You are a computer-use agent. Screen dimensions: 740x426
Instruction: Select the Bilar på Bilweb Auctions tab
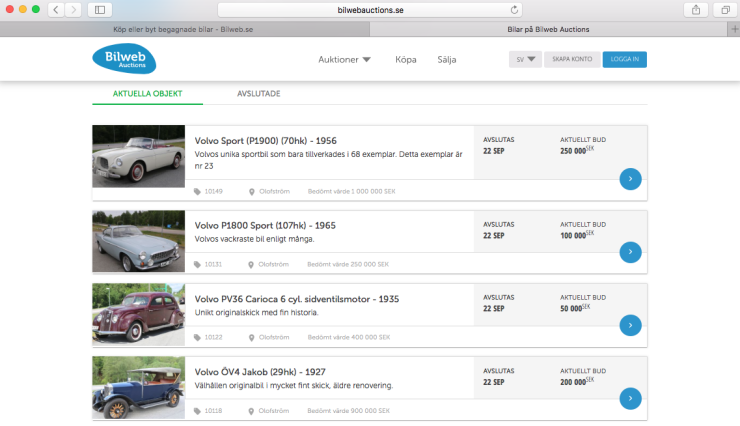click(548, 29)
